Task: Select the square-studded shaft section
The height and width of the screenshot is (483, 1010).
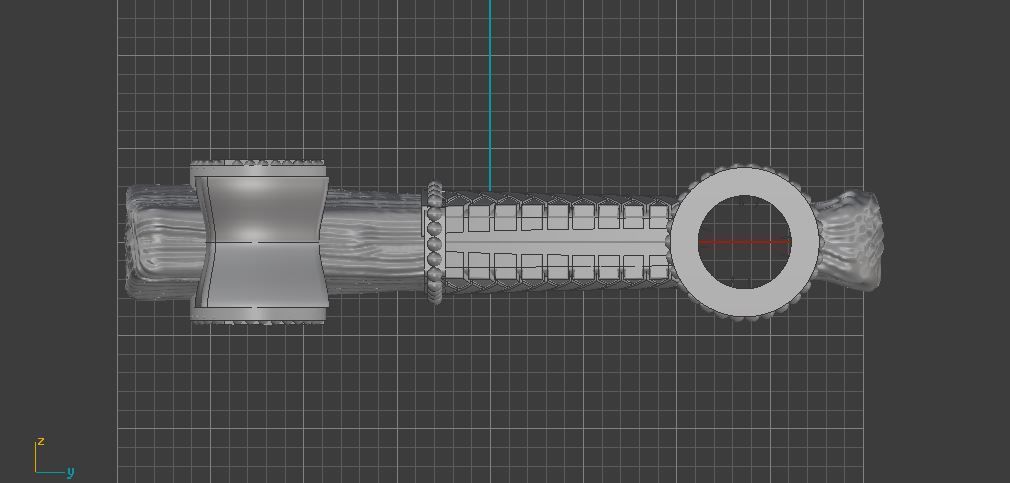Action: pyautogui.click(x=558, y=243)
